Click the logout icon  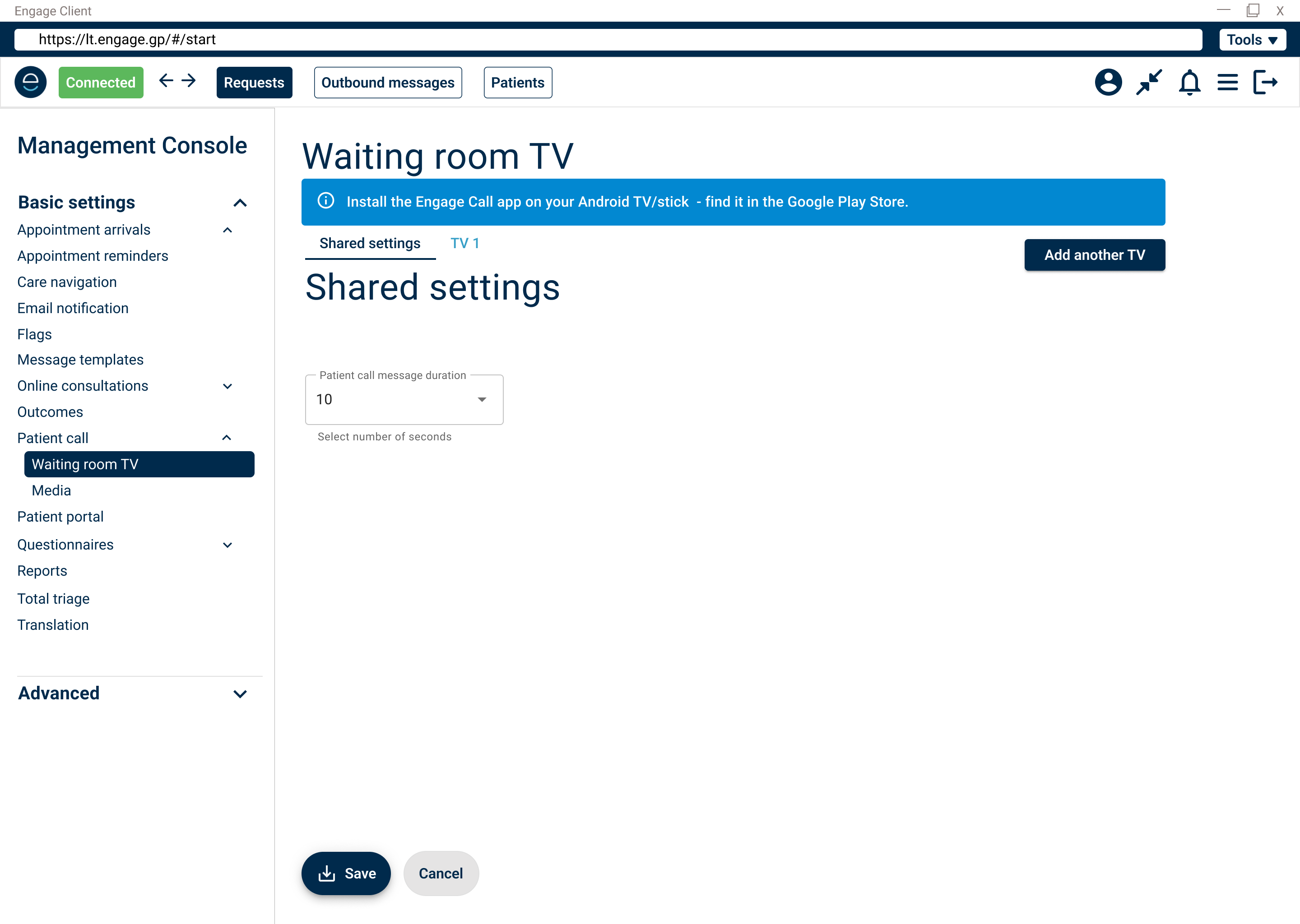(x=1265, y=83)
